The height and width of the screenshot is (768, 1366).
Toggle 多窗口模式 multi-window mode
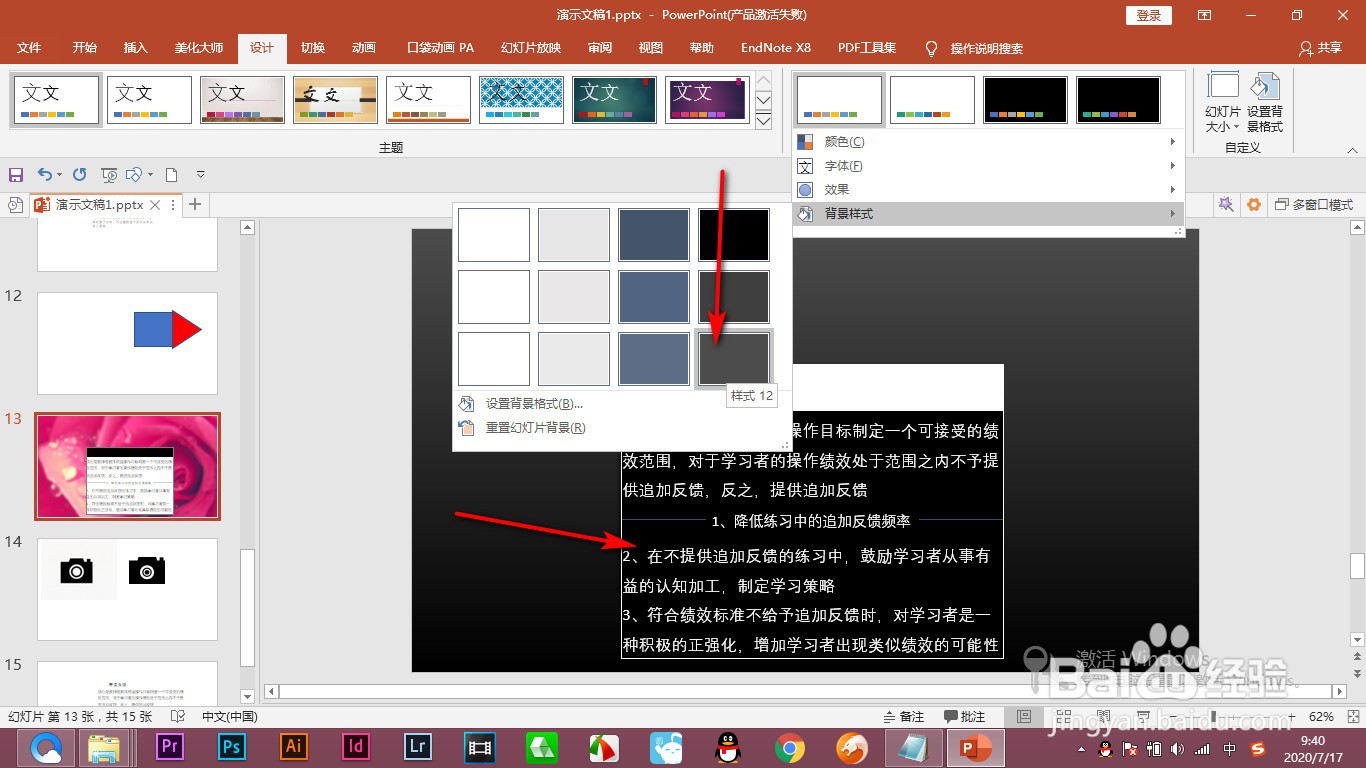coord(1314,205)
